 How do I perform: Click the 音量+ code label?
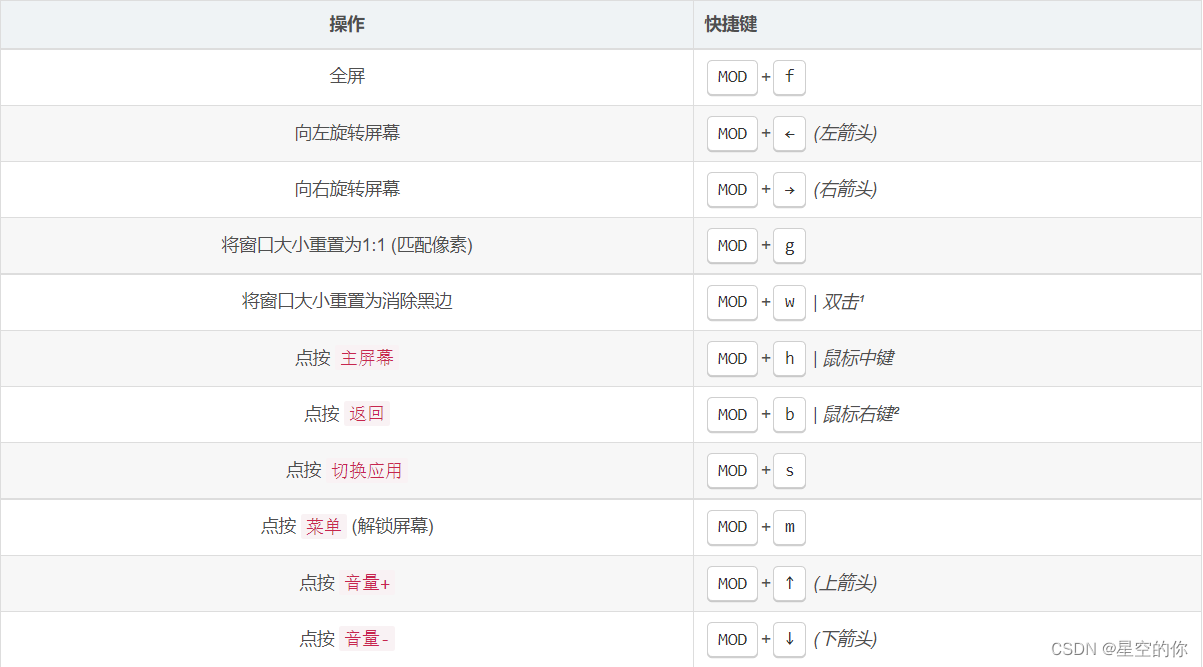(367, 583)
